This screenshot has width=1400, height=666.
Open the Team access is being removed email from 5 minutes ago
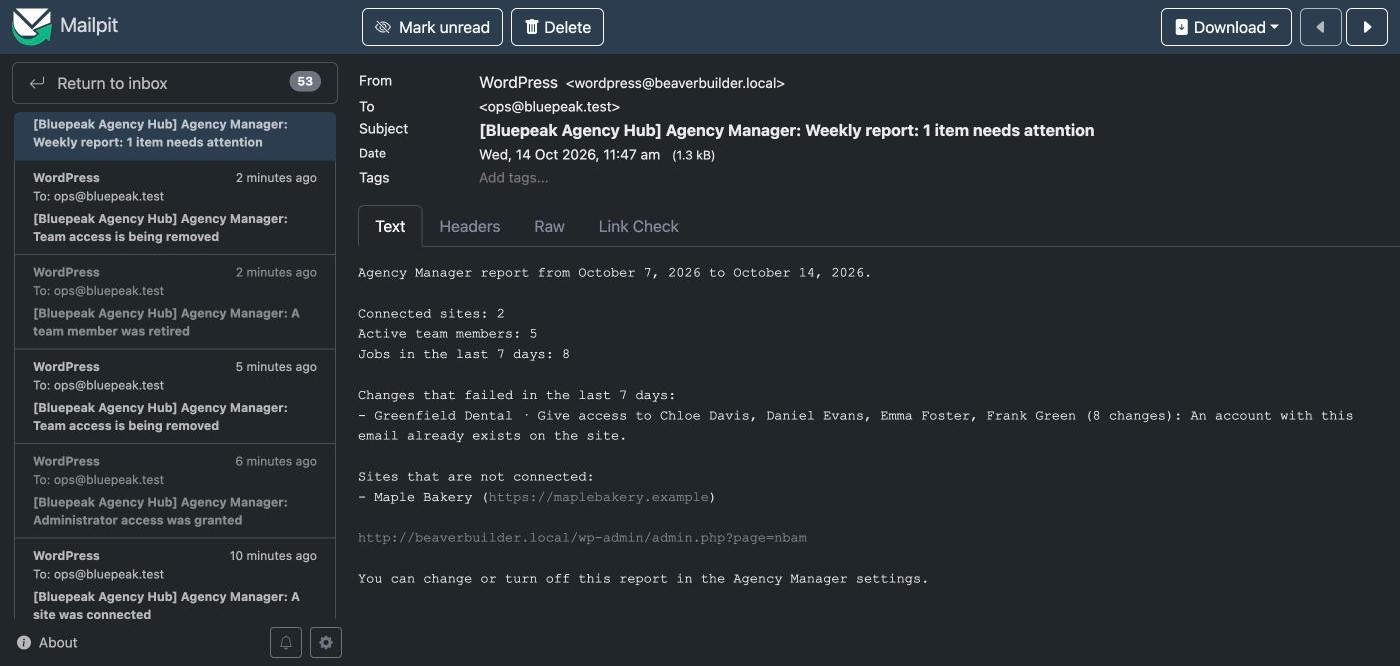175,396
